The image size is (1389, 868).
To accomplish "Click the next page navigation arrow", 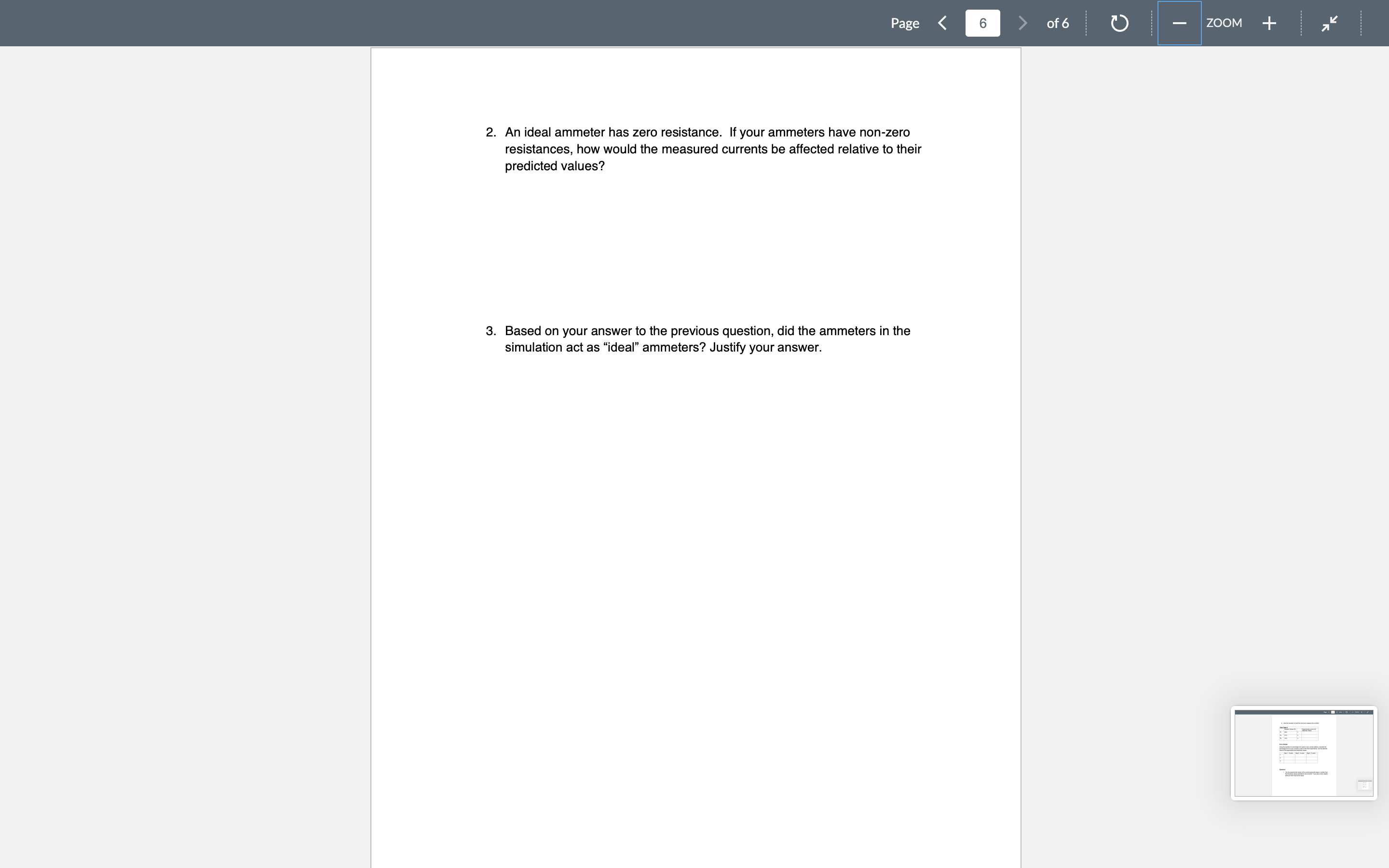I will pos(1022,22).
